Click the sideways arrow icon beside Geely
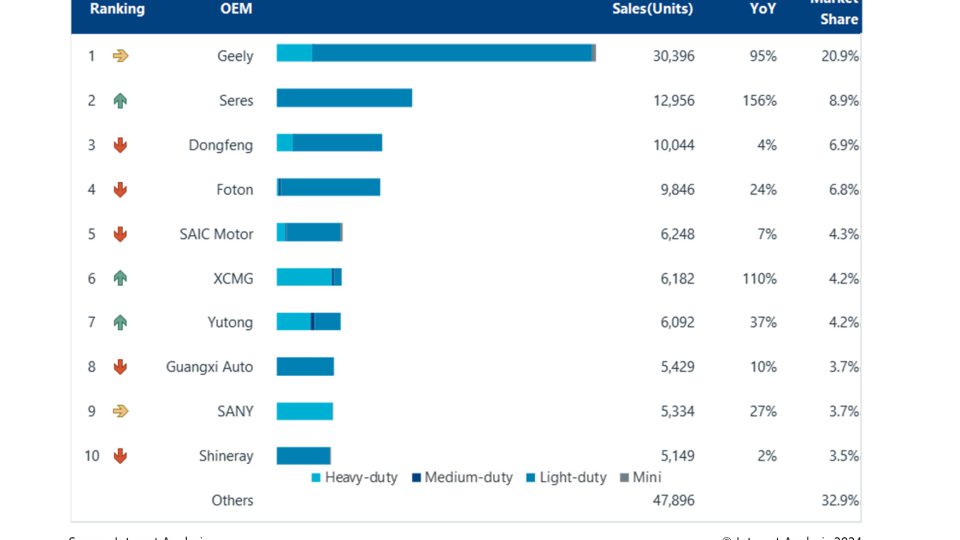Screen dimensions: 960x540 coord(121,56)
